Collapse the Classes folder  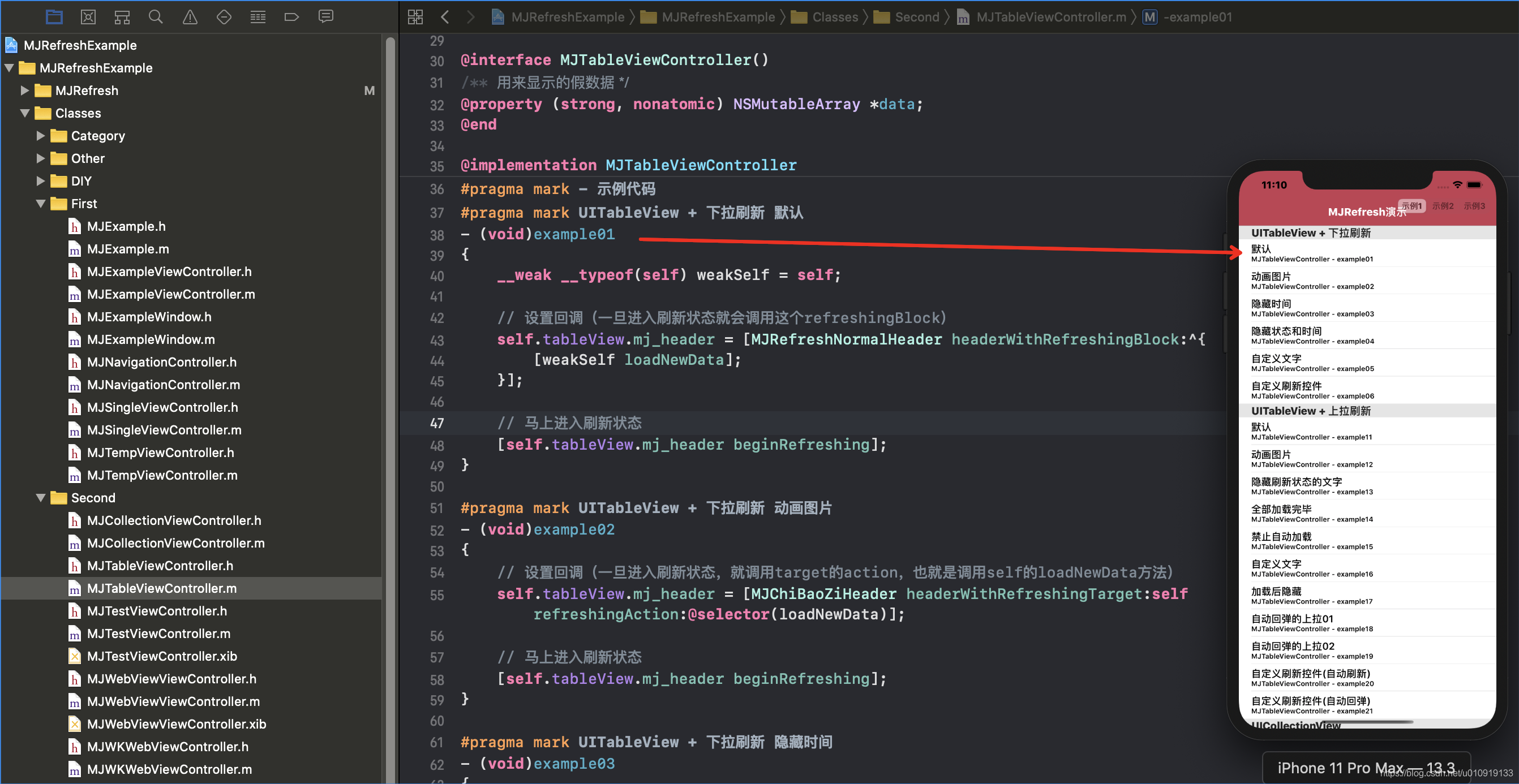click(25, 113)
